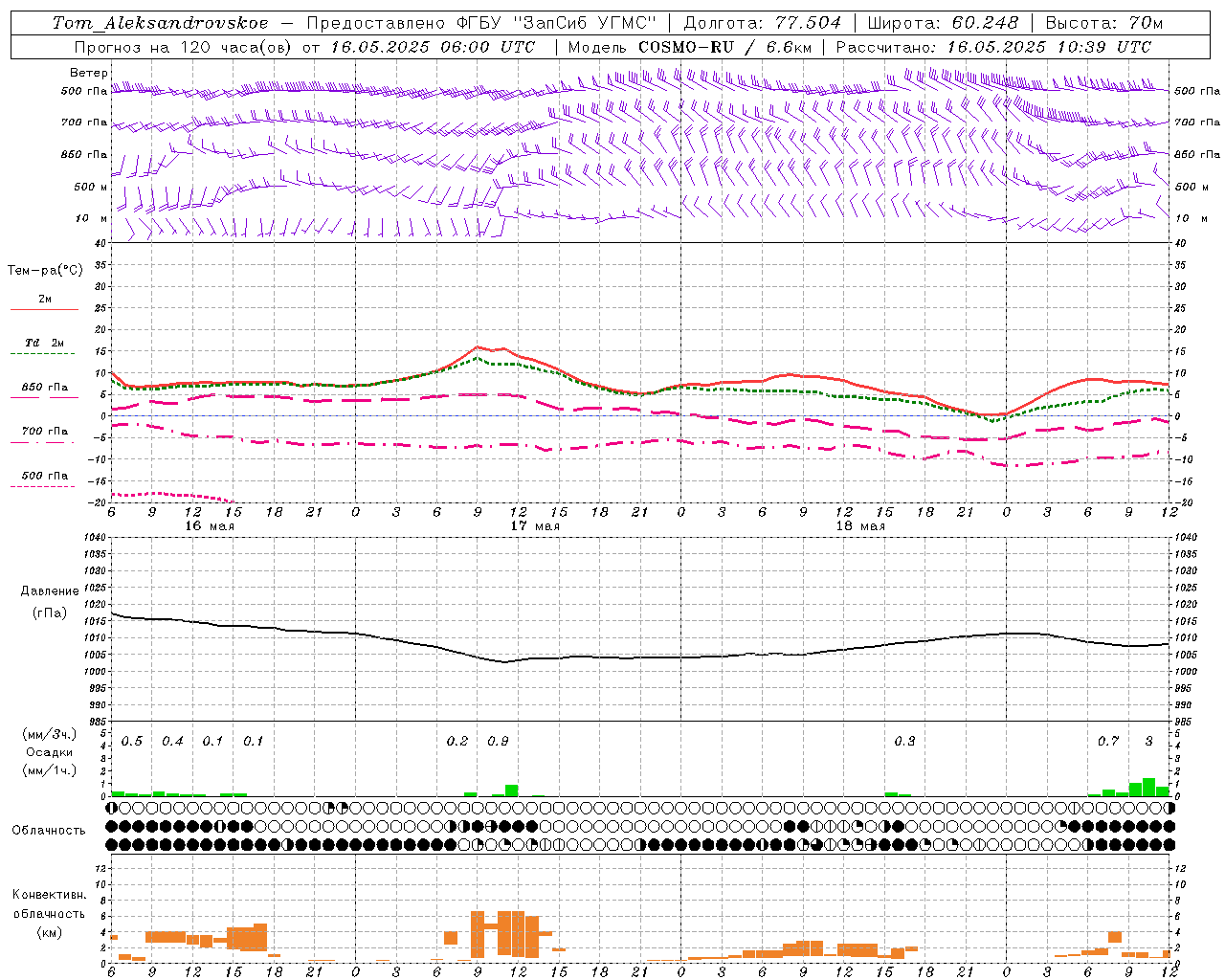Image resolution: width=1225 pixels, height=980 pixels.
Task: Click the Тем-ра(°C) axis label
Action: pos(45,271)
